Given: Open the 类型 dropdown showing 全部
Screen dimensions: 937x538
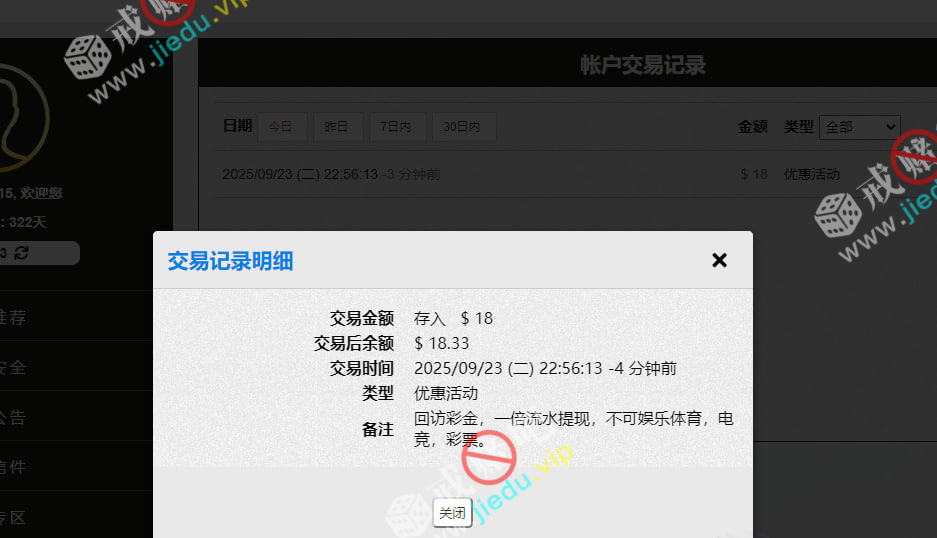Looking at the screenshot, I should (859, 127).
